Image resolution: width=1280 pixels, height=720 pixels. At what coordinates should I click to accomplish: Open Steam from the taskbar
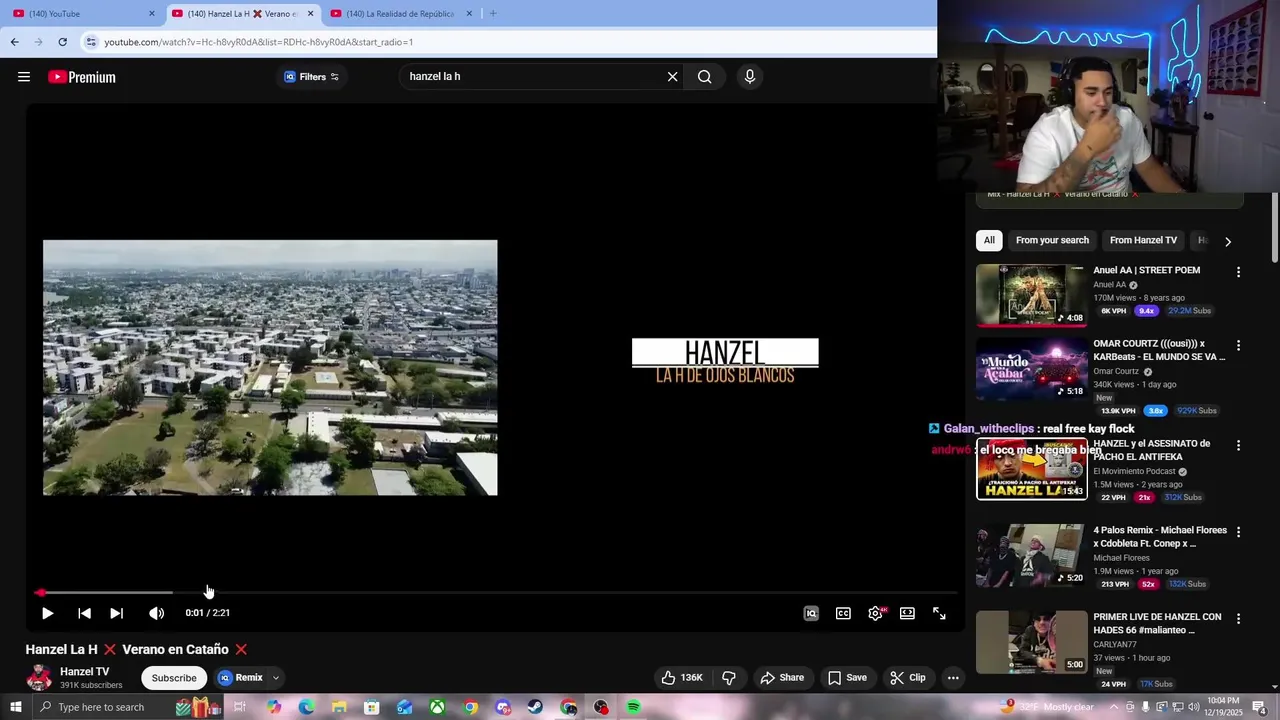pyautogui.click(x=536, y=707)
